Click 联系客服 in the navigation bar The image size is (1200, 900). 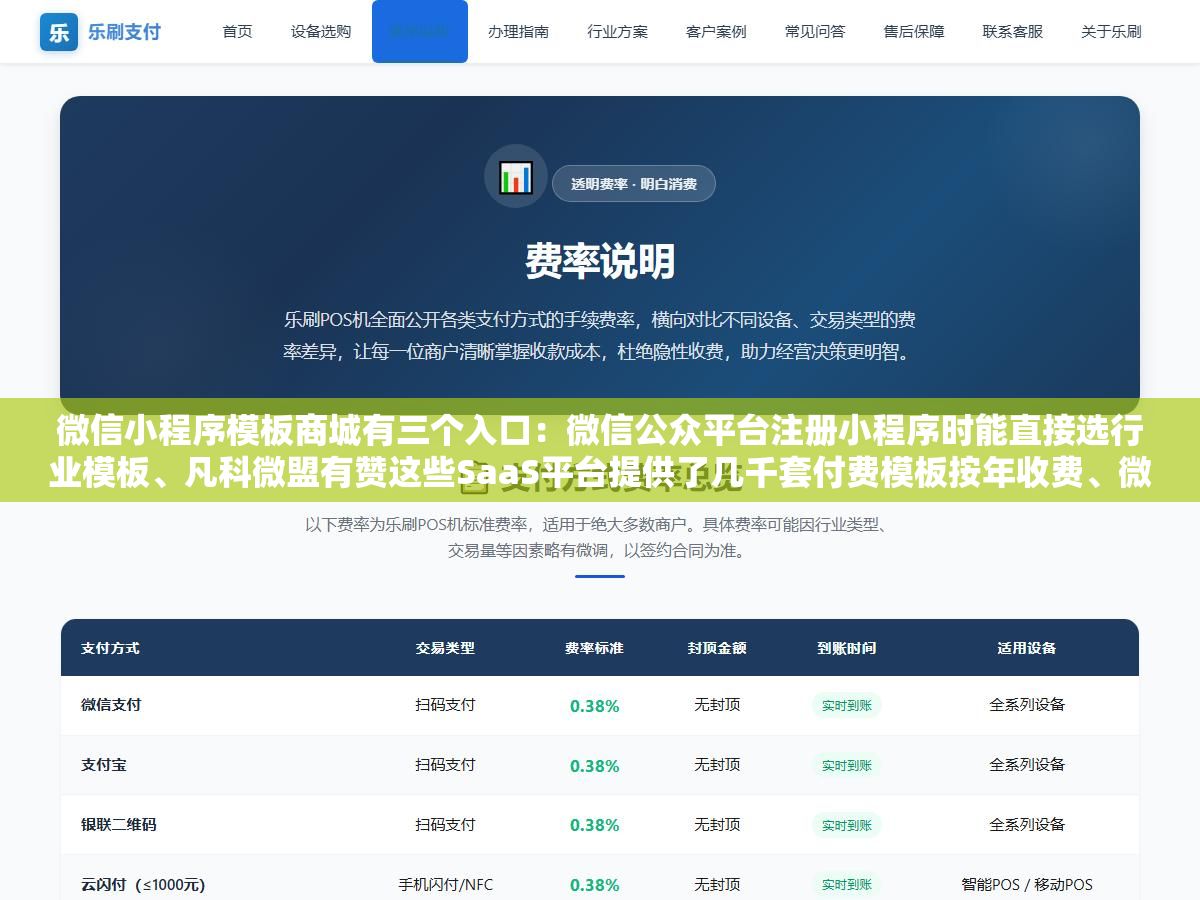[x=1013, y=31]
